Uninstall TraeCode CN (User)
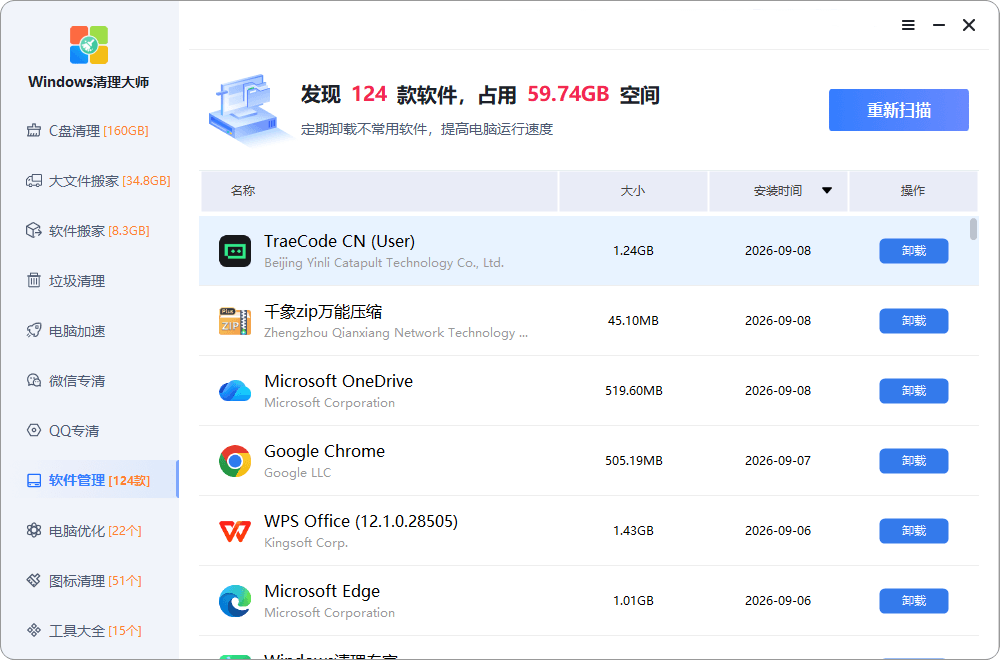The width and height of the screenshot is (1000, 660). pos(913,251)
